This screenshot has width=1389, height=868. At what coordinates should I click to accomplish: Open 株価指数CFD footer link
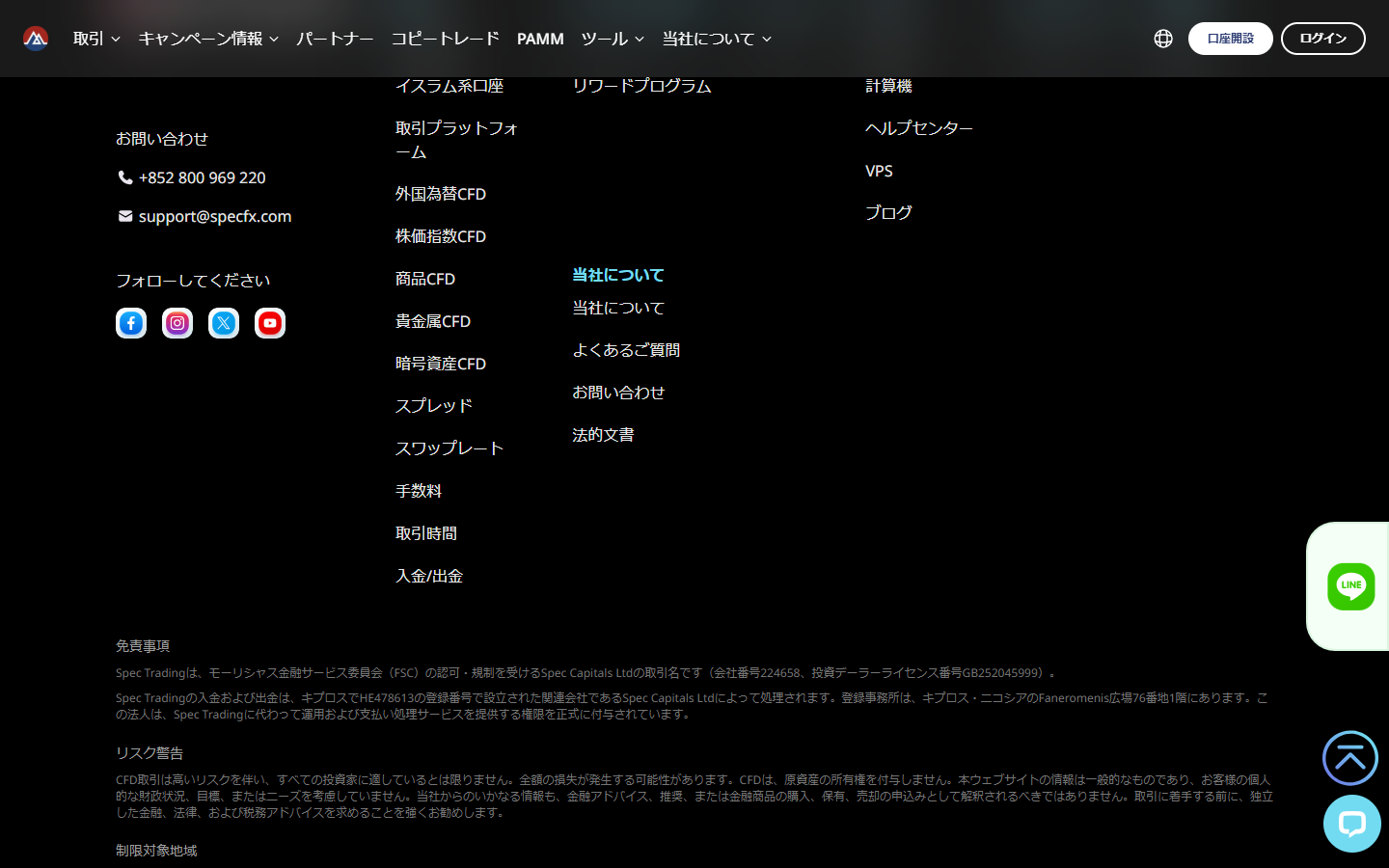tap(441, 236)
